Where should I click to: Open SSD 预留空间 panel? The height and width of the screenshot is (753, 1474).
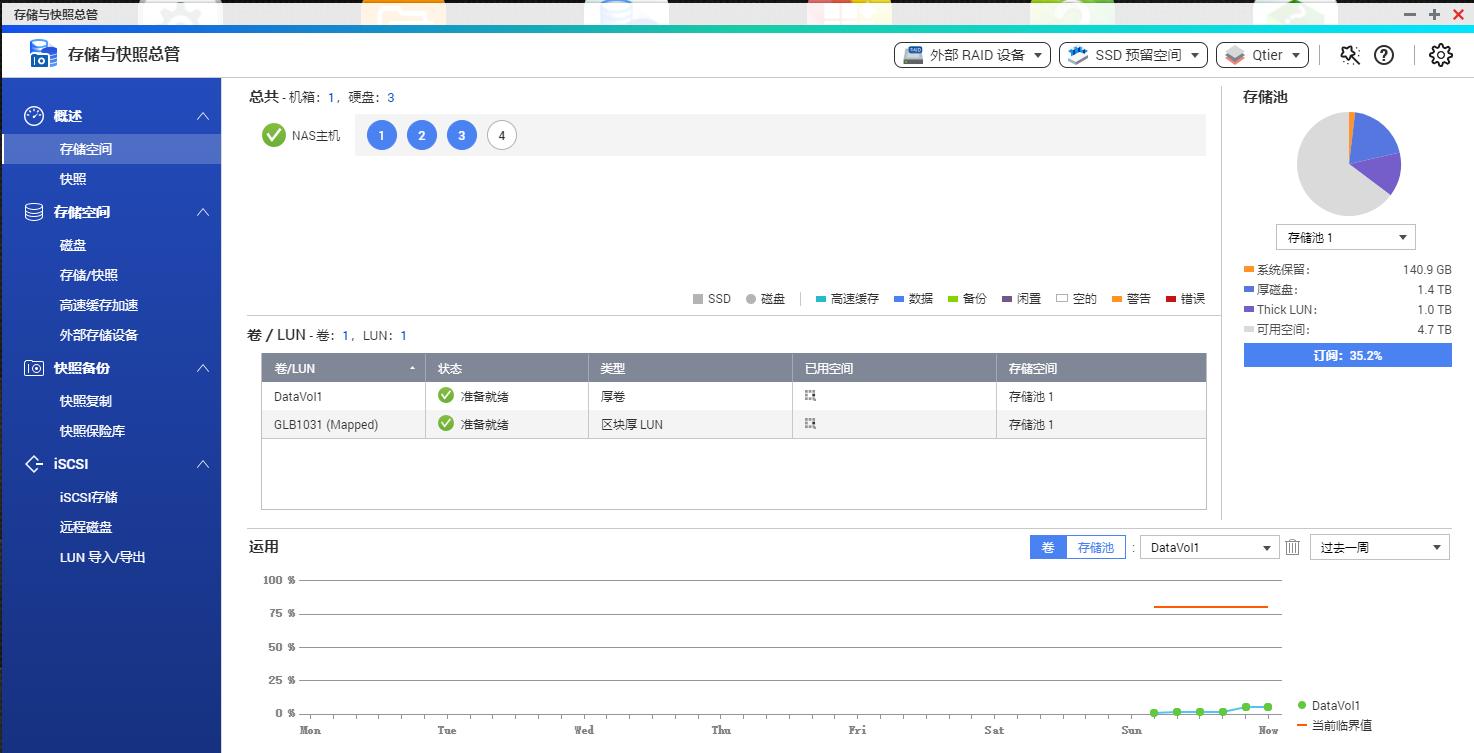(x=1132, y=56)
